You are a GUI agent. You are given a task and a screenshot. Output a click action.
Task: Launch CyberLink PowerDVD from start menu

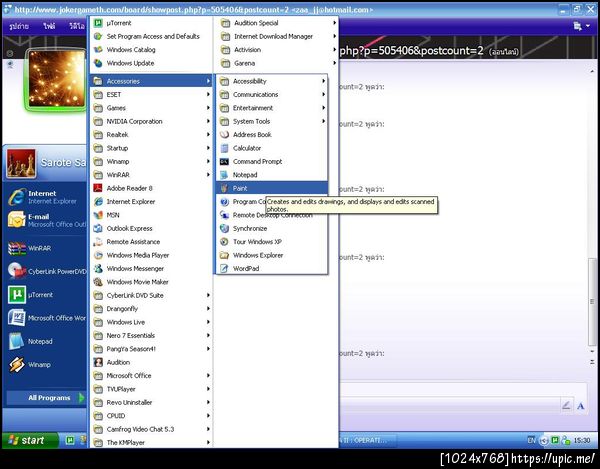(46, 271)
